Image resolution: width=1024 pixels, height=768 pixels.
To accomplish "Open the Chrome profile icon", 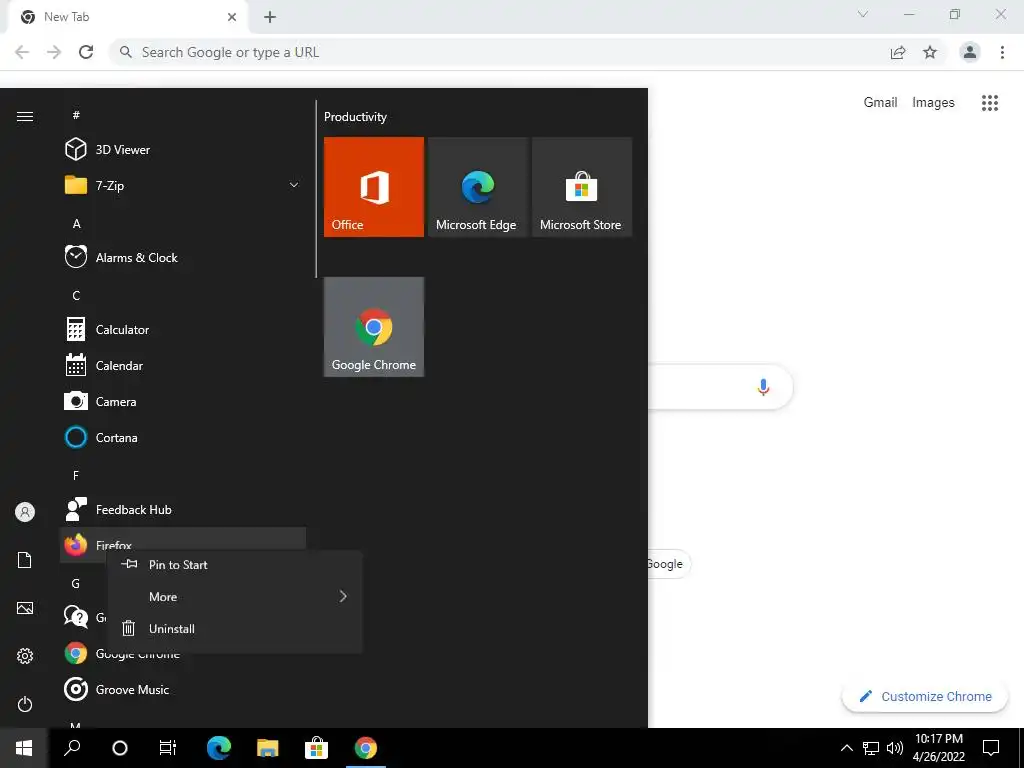I will pyautogui.click(x=970, y=52).
